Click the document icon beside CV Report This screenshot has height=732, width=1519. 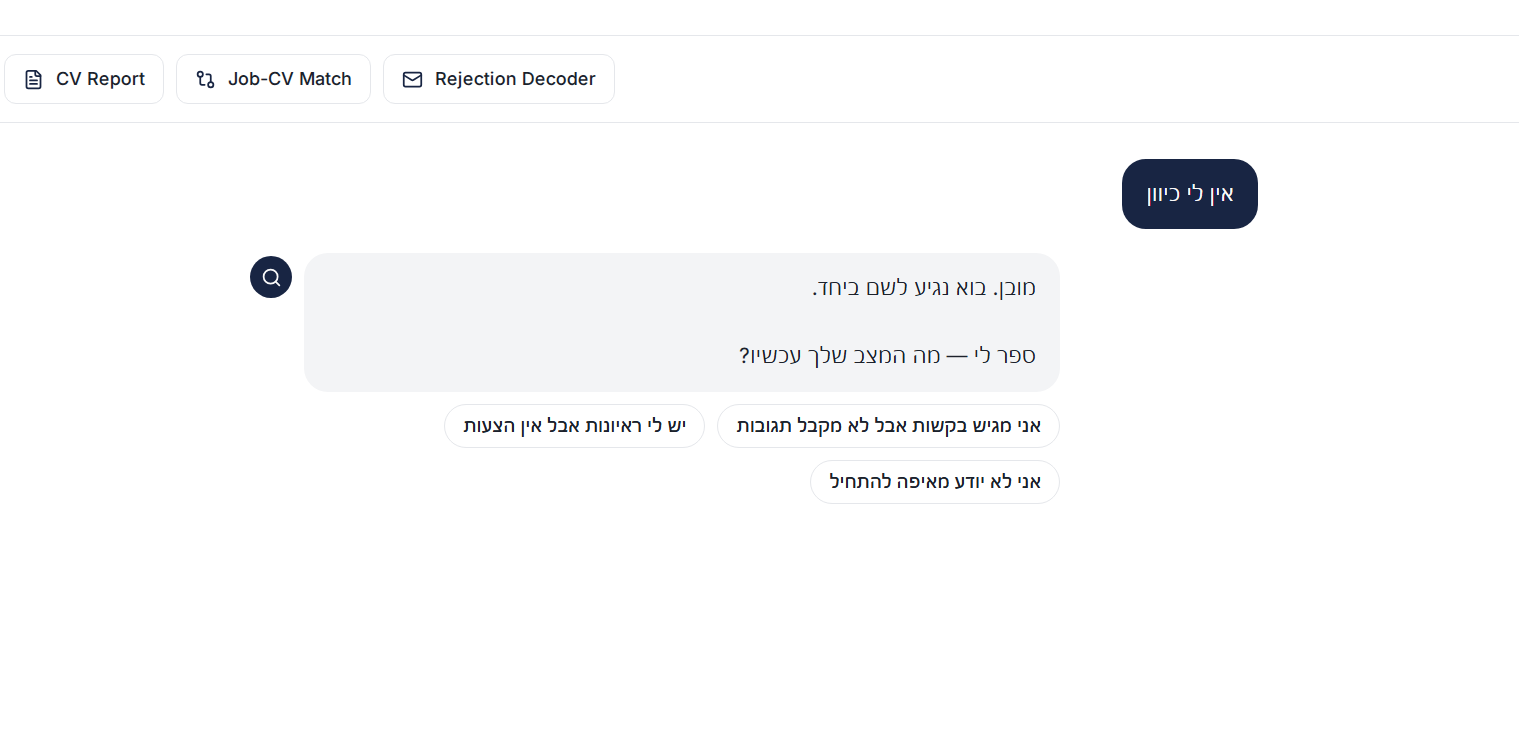click(34, 80)
